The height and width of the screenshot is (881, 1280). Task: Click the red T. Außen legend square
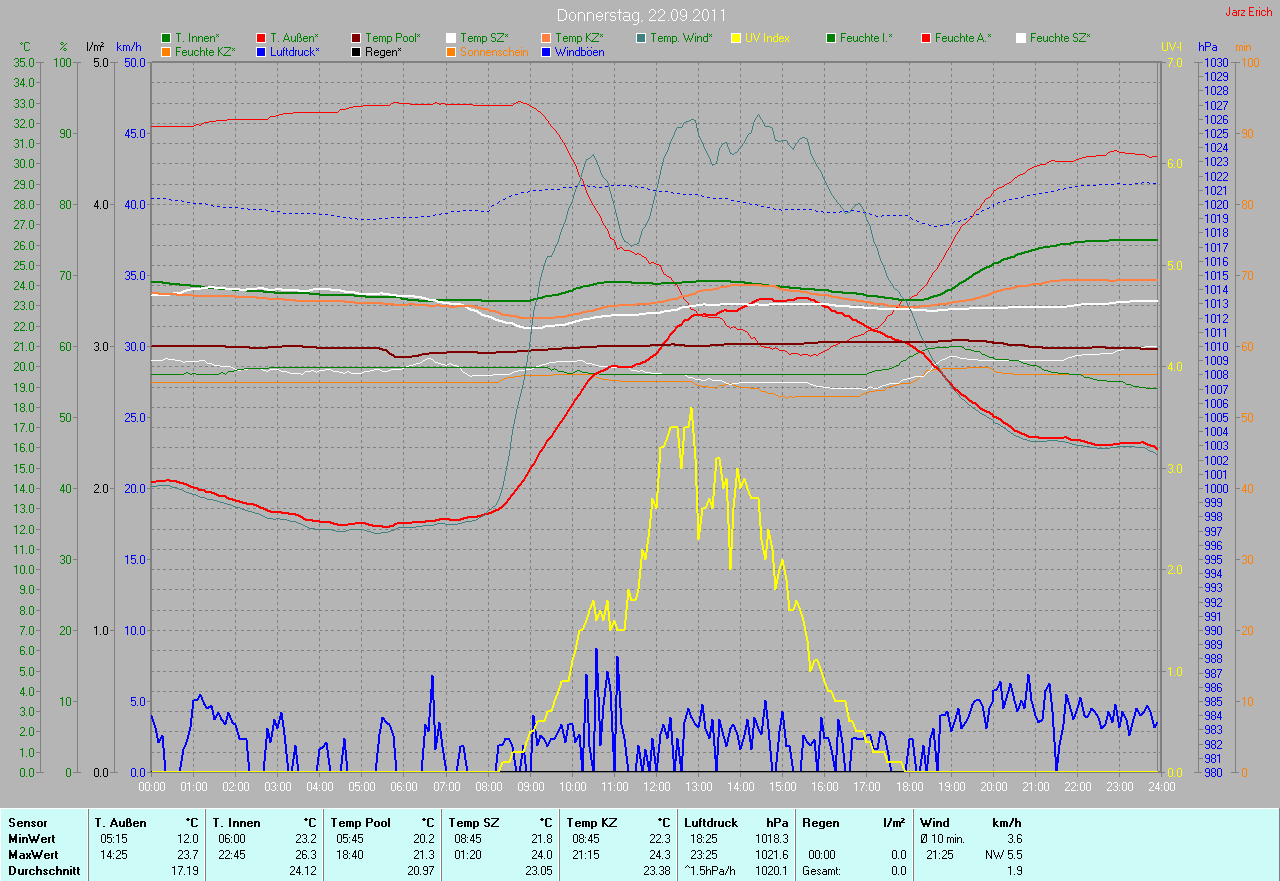pos(262,38)
